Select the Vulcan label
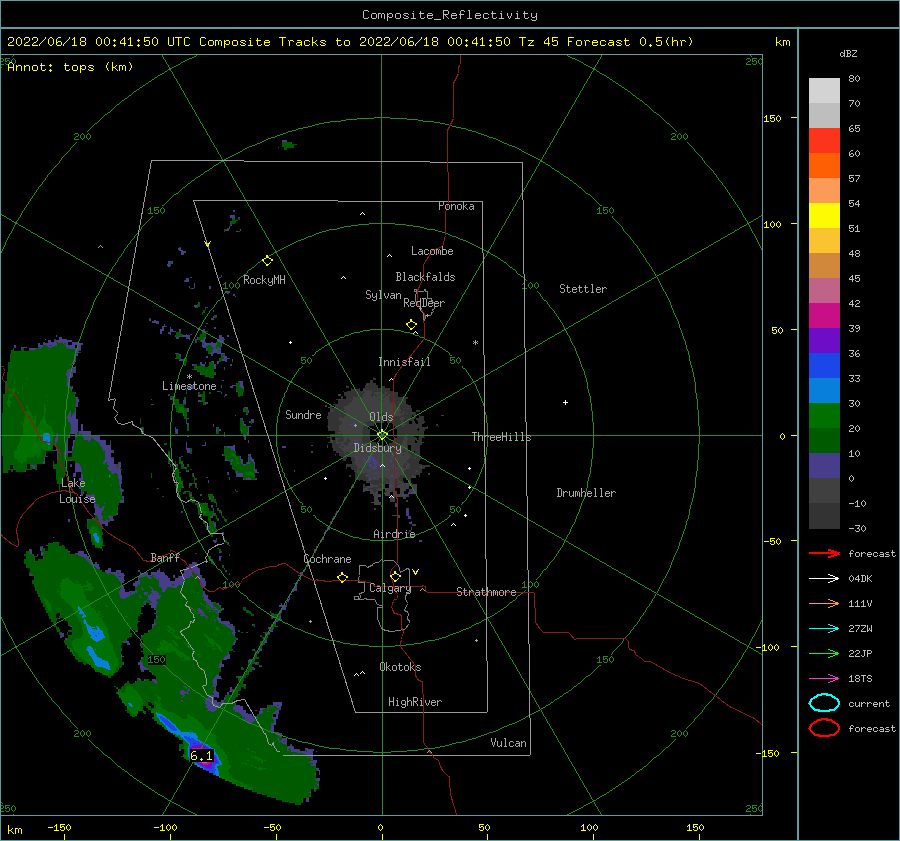Image resolution: width=900 pixels, height=841 pixels. [508, 743]
